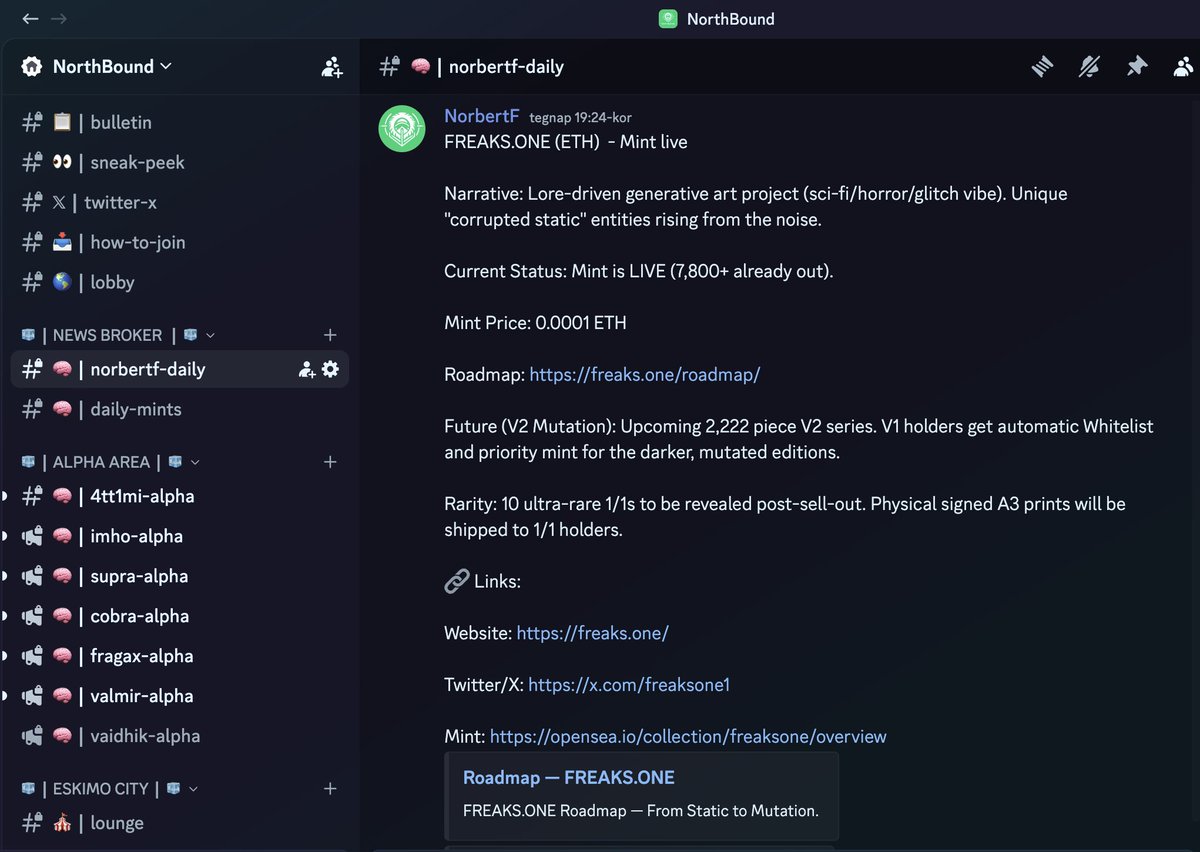Open the cobra-alpha channel
The width and height of the screenshot is (1200, 852).
pyautogui.click(x=180, y=616)
